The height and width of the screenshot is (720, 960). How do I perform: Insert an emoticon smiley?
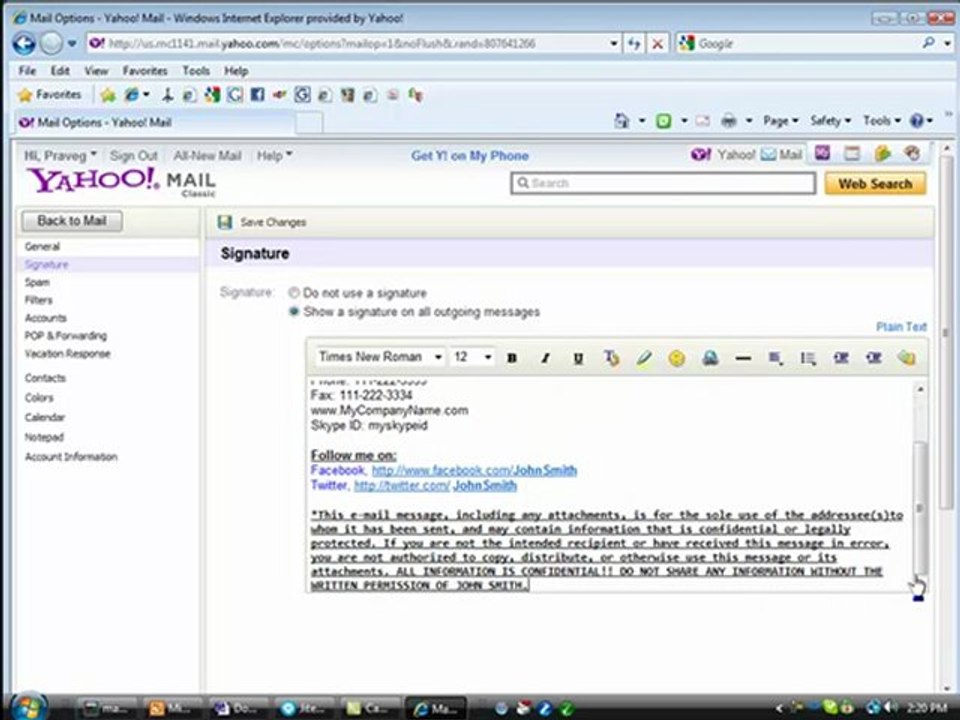677,358
